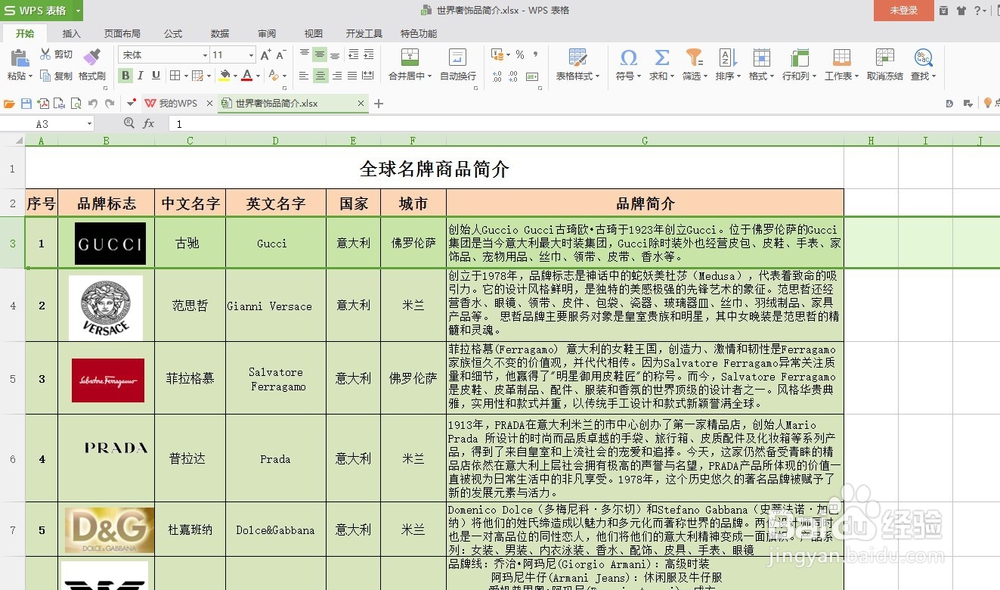Click the cell borders icon
Viewport: 1000px width, 590px height.
[175, 76]
